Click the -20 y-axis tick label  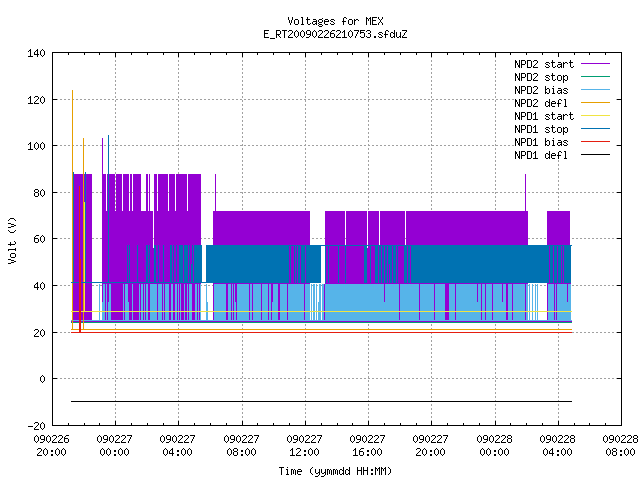(36, 426)
